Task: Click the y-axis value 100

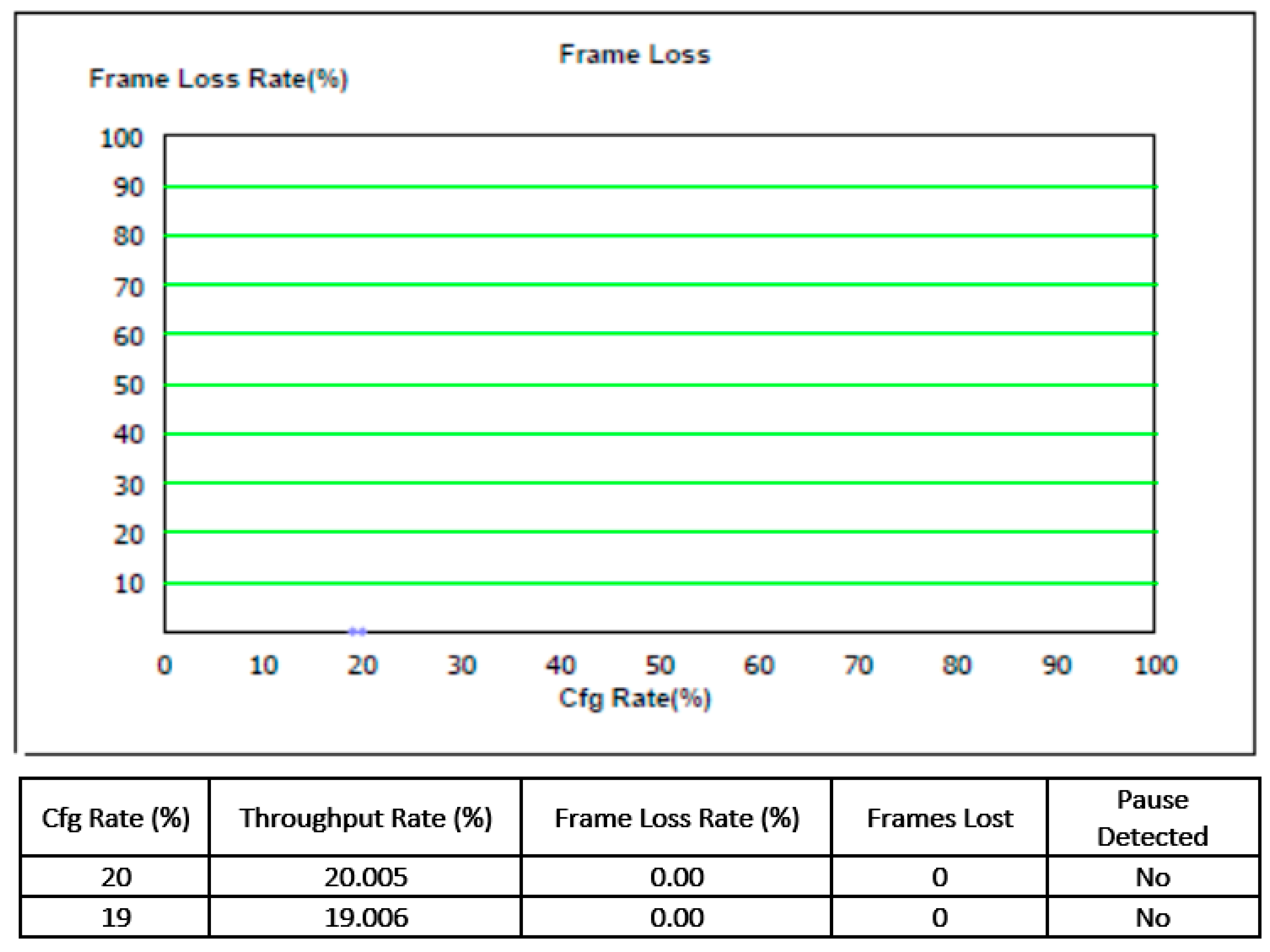Action: tap(121, 138)
